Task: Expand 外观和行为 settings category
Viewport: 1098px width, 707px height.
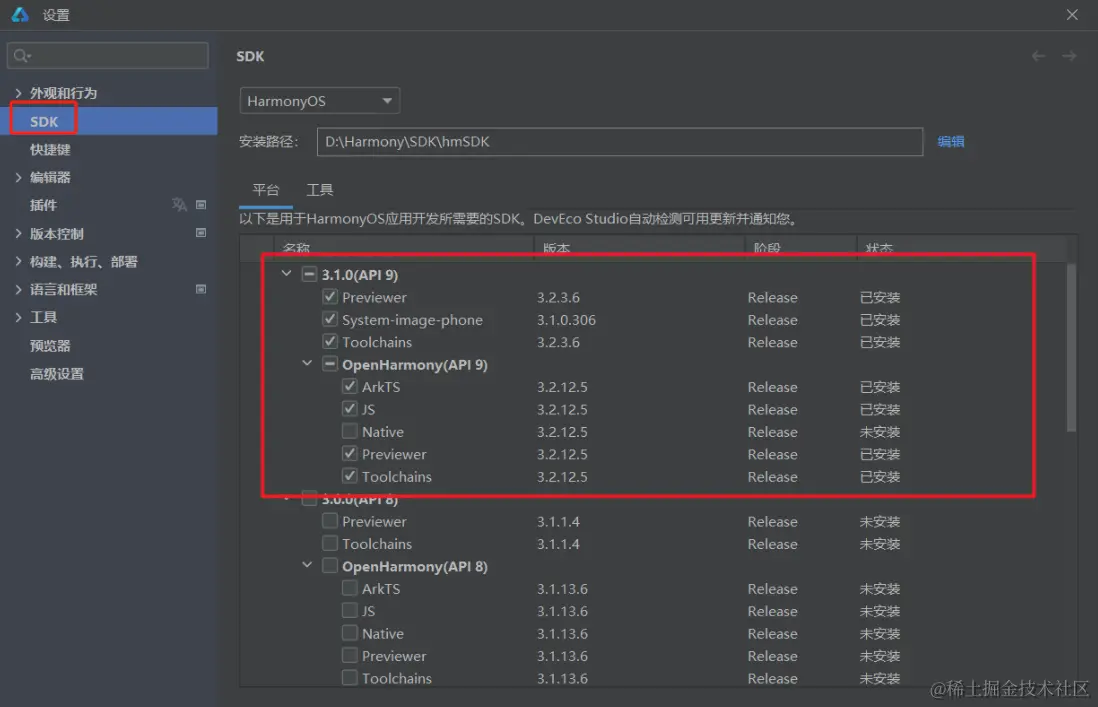Action: click(x=19, y=92)
